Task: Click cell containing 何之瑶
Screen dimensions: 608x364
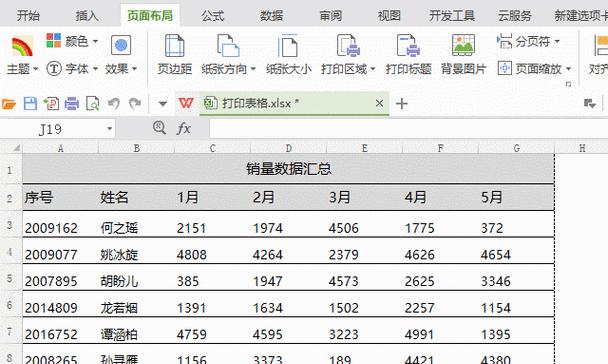Action: [x=136, y=225]
